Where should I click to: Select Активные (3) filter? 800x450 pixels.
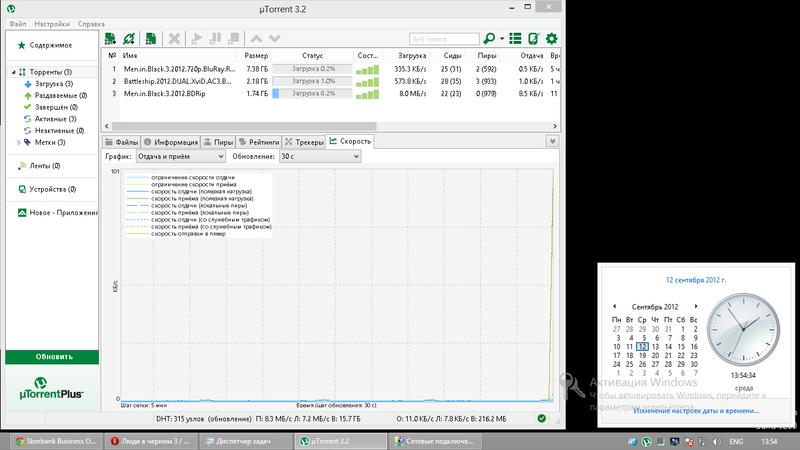pos(55,119)
